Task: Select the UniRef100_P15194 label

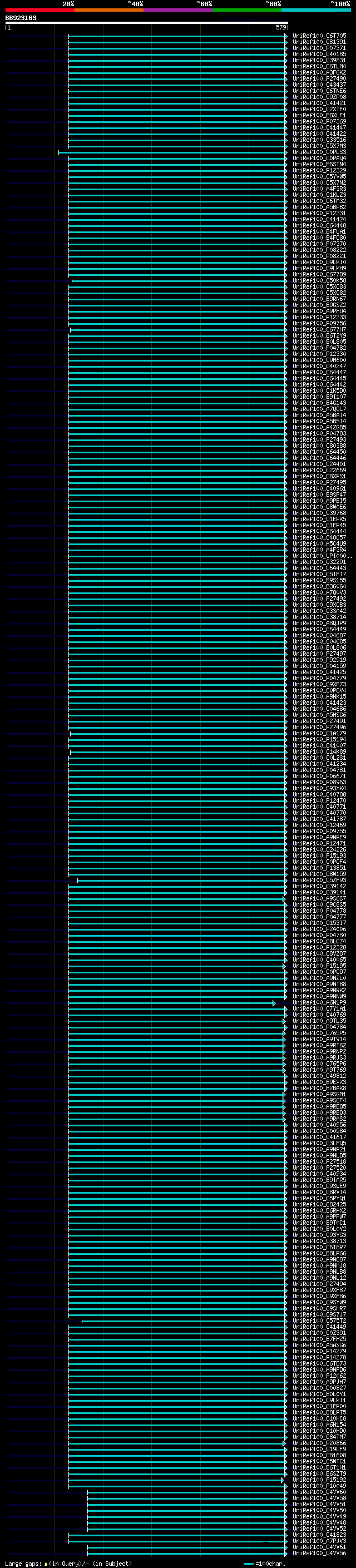Action: click(x=319, y=739)
